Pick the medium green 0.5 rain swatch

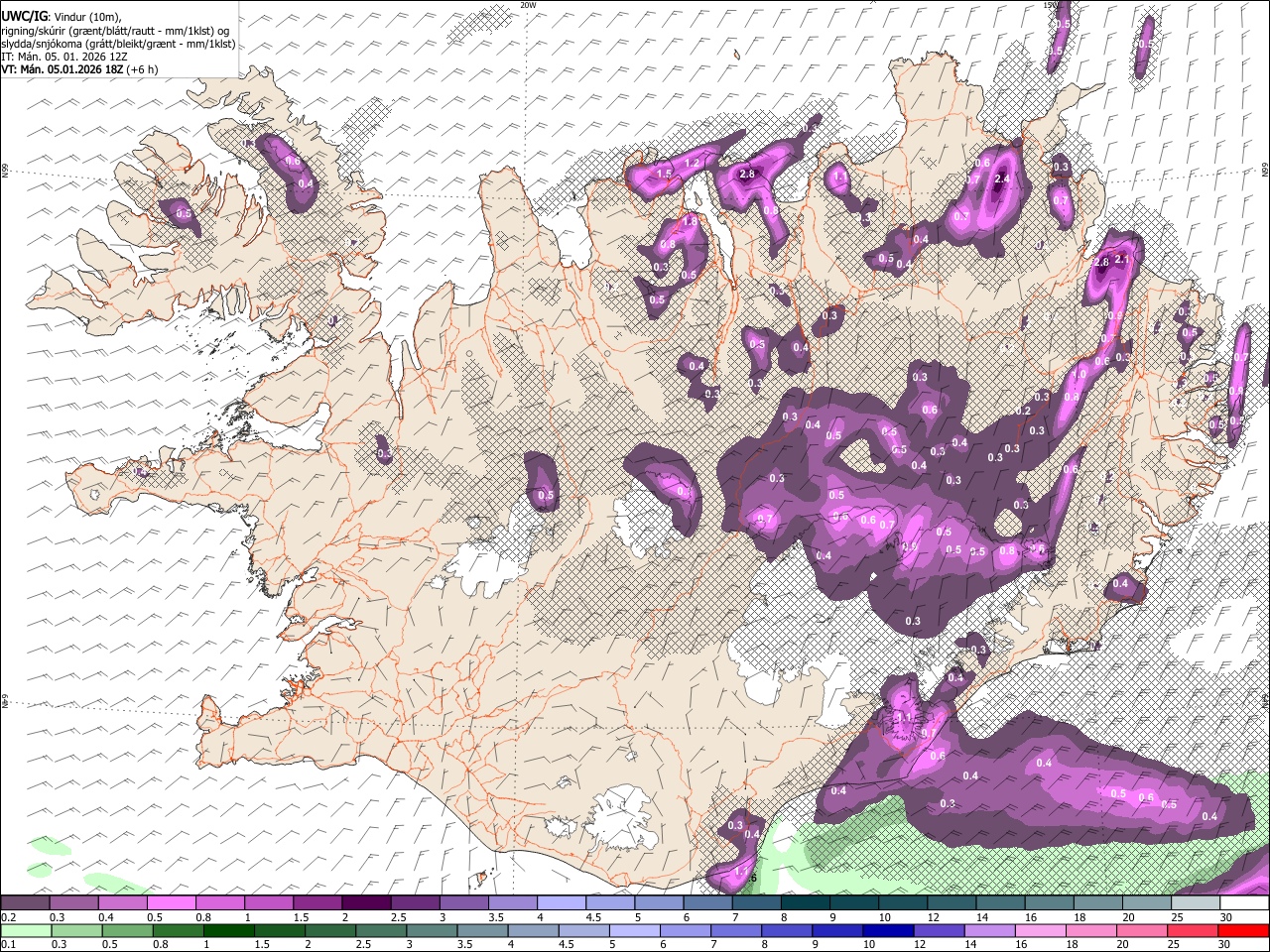click(127, 930)
